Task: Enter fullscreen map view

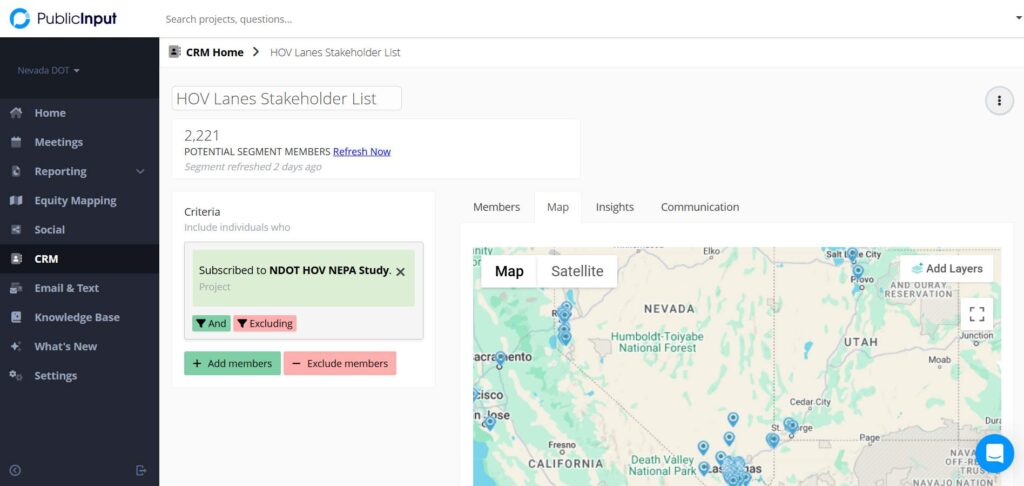Action: (x=977, y=314)
